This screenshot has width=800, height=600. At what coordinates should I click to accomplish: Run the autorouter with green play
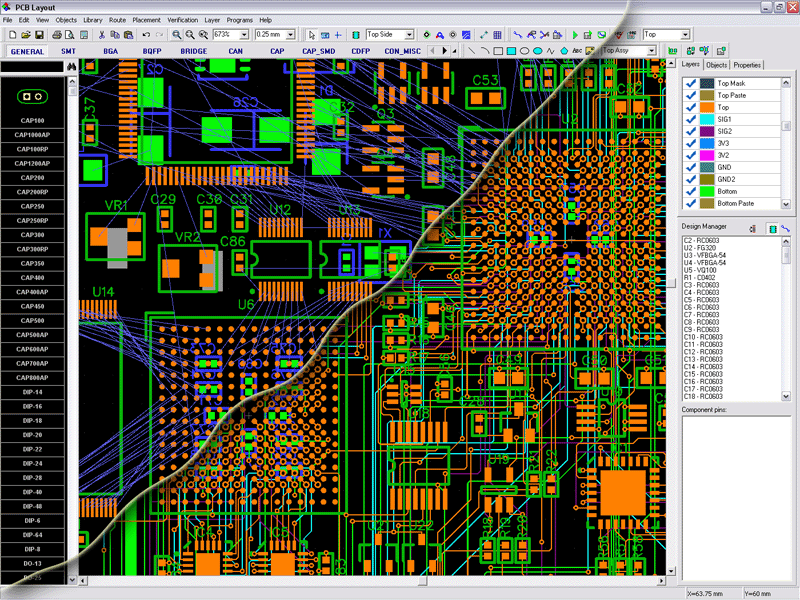click(575, 35)
